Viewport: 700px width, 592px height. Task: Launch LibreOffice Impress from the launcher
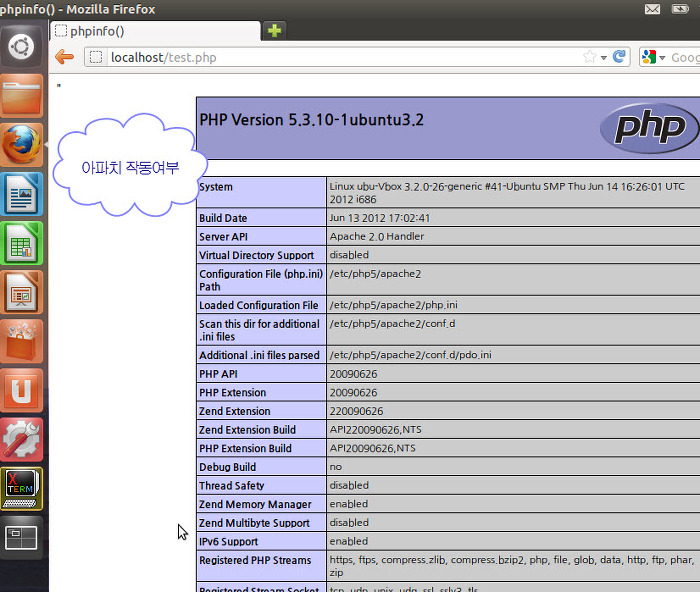[x=23, y=292]
